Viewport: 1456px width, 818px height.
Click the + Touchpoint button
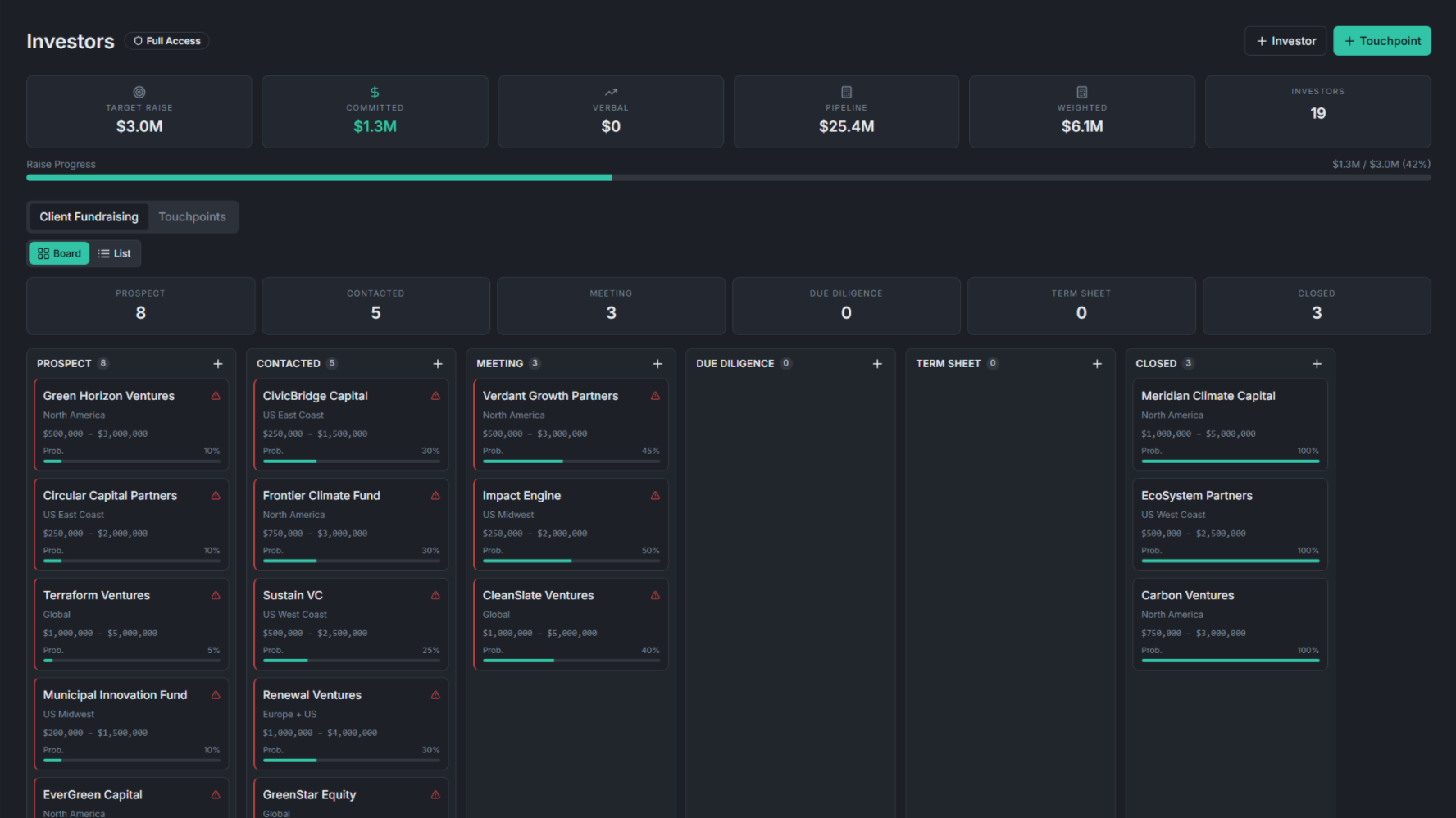click(x=1382, y=41)
